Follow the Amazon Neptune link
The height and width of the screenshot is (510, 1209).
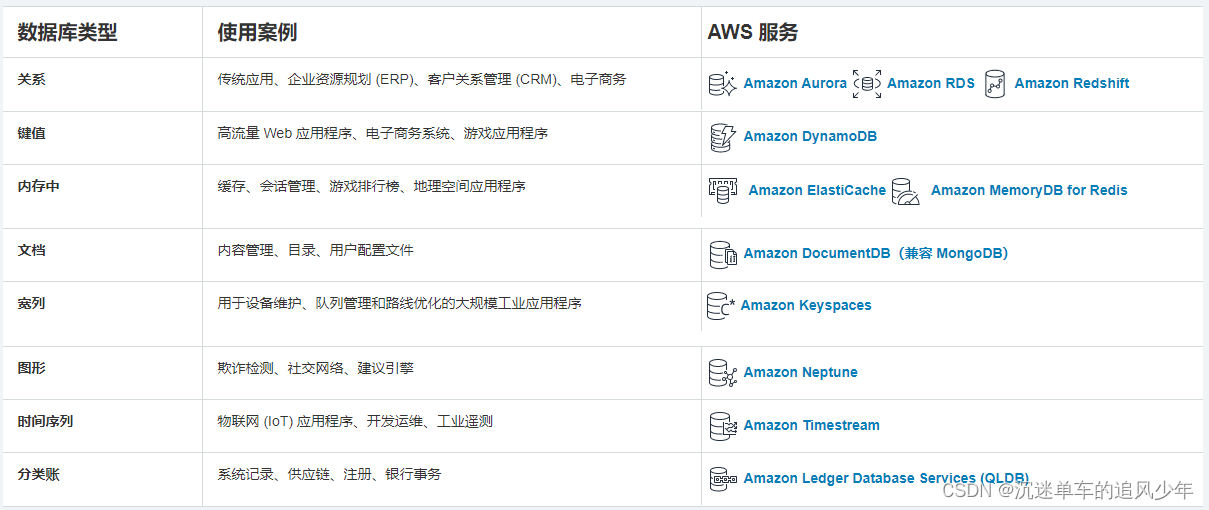pos(800,373)
